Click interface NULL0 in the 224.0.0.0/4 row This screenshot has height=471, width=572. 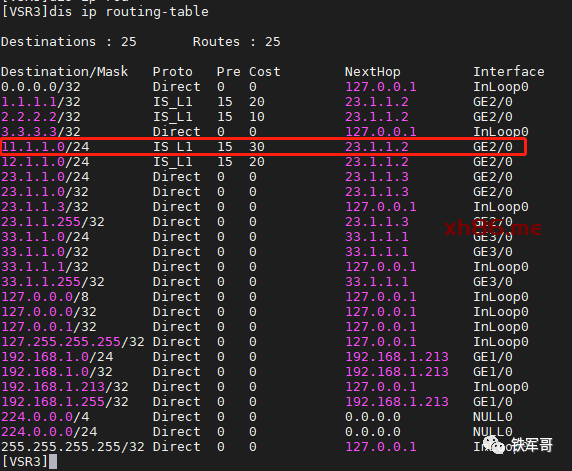point(493,416)
